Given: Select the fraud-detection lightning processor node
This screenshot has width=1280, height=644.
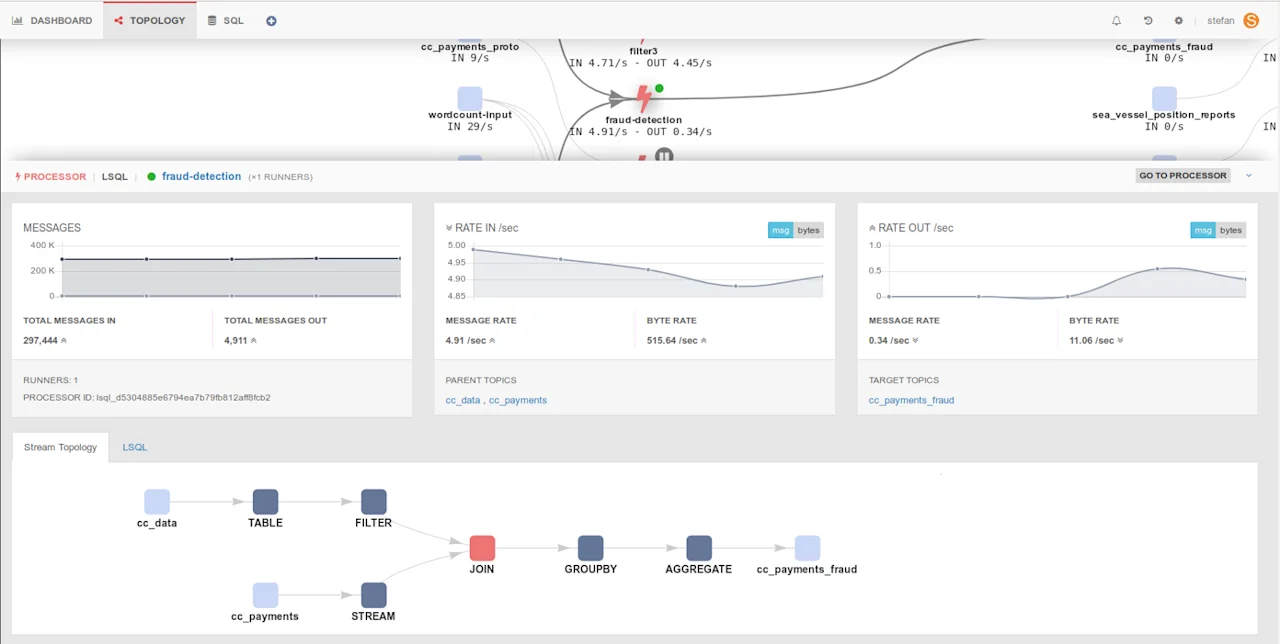Looking at the screenshot, I should (x=644, y=99).
